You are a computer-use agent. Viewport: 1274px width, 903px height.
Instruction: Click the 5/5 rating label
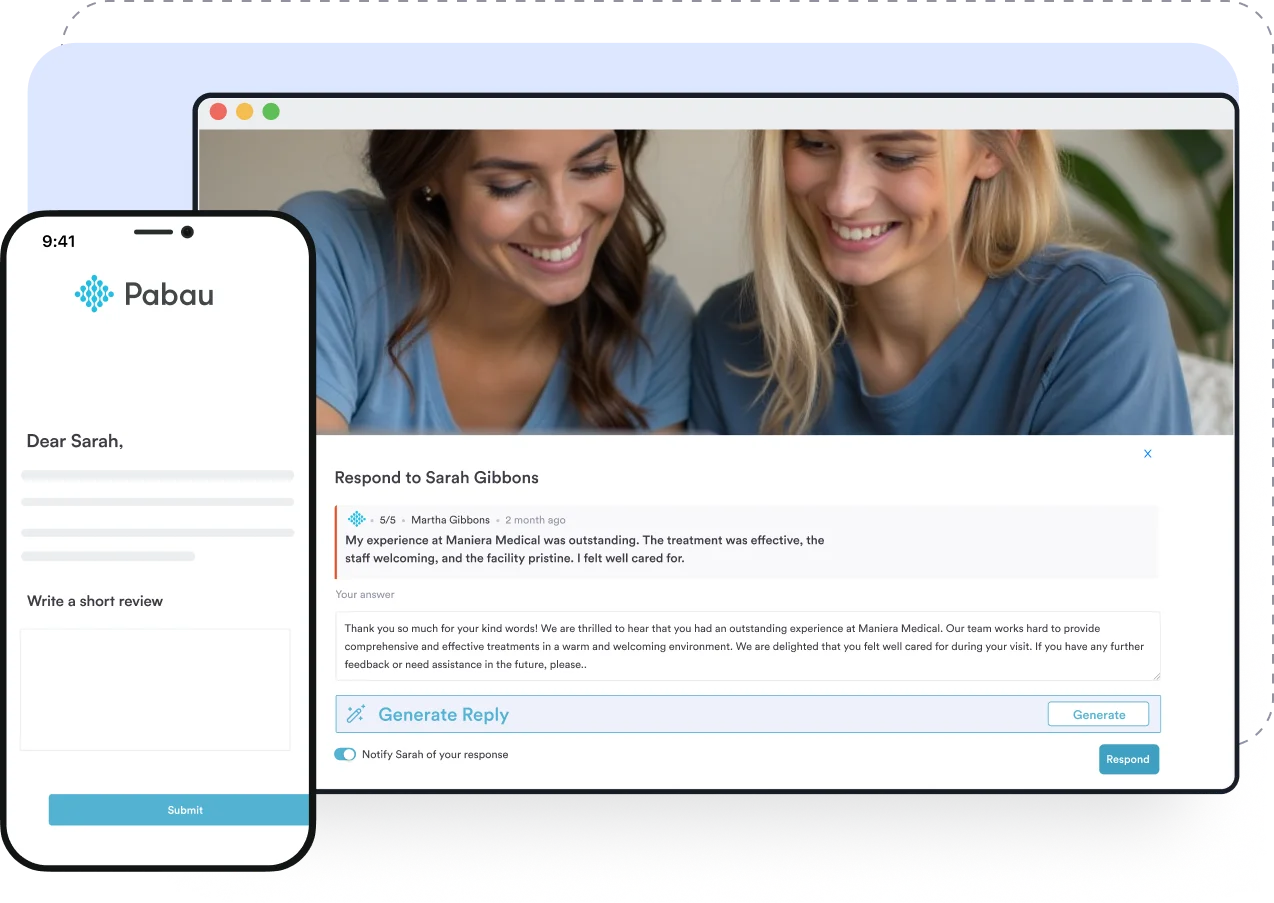tap(387, 520)
